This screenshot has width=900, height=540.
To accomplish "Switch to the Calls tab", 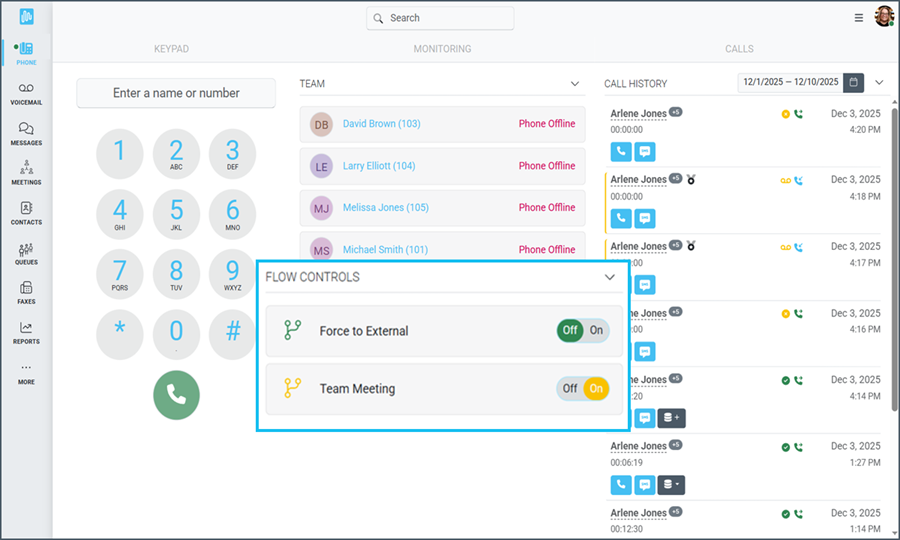I will tap(739, 49).
